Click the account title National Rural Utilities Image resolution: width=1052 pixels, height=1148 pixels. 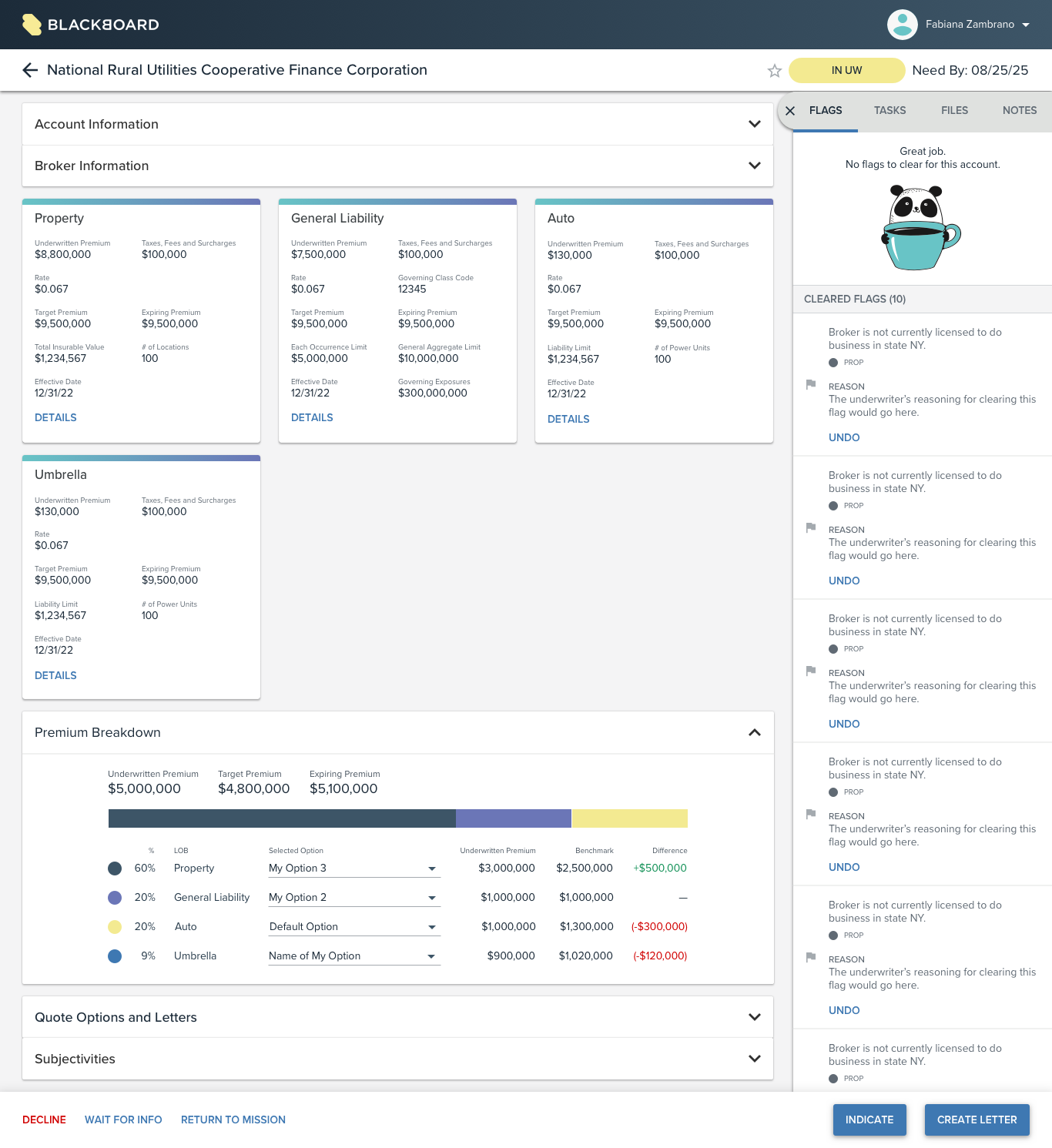pyautogui.click(x=237, y=70)
